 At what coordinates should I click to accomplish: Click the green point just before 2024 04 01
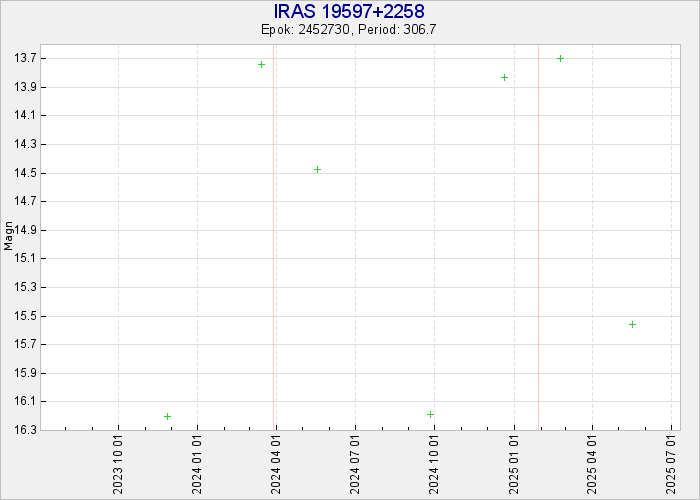pos(261,64)
